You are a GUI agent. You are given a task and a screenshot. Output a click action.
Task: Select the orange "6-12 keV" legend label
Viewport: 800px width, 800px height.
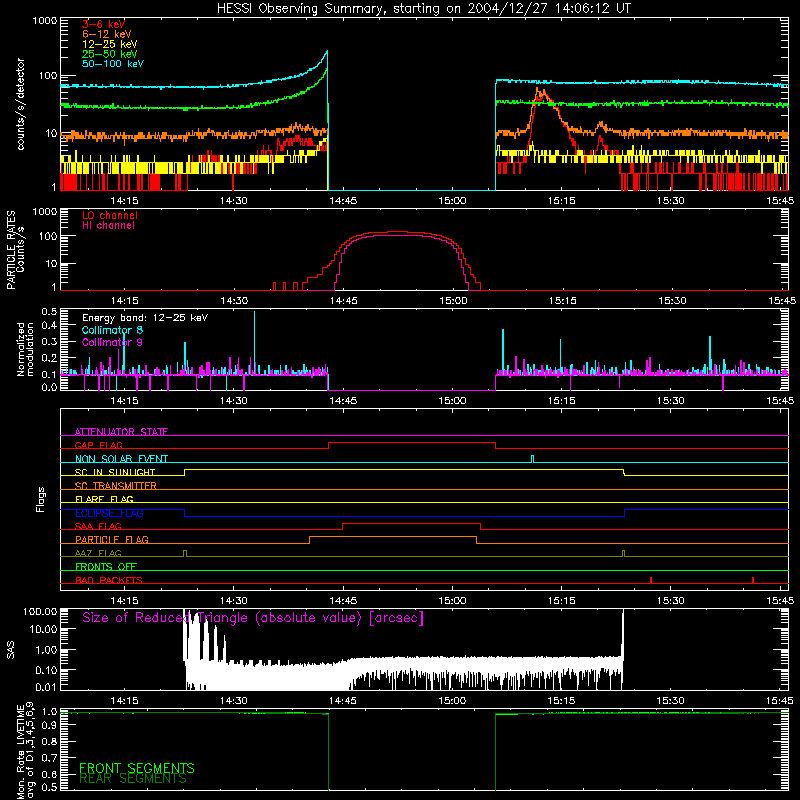click(x=107, y=34)
